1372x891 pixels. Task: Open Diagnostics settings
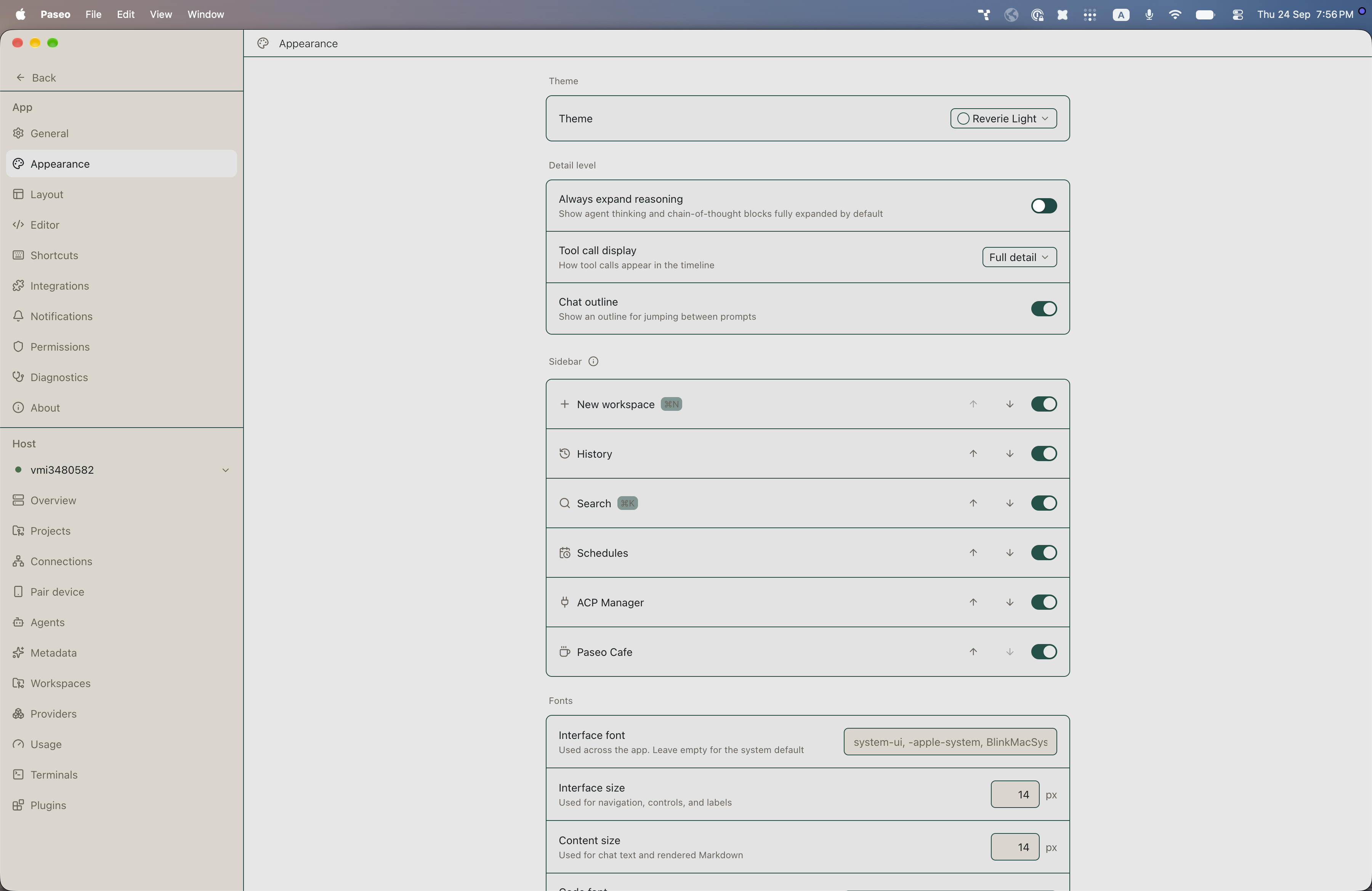(121, 377)
